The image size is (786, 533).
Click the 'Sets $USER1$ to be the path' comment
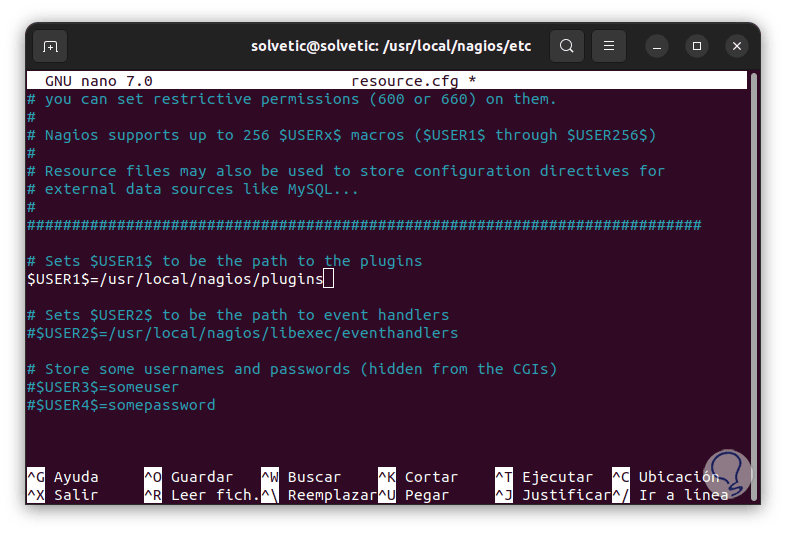coord(225,261)
